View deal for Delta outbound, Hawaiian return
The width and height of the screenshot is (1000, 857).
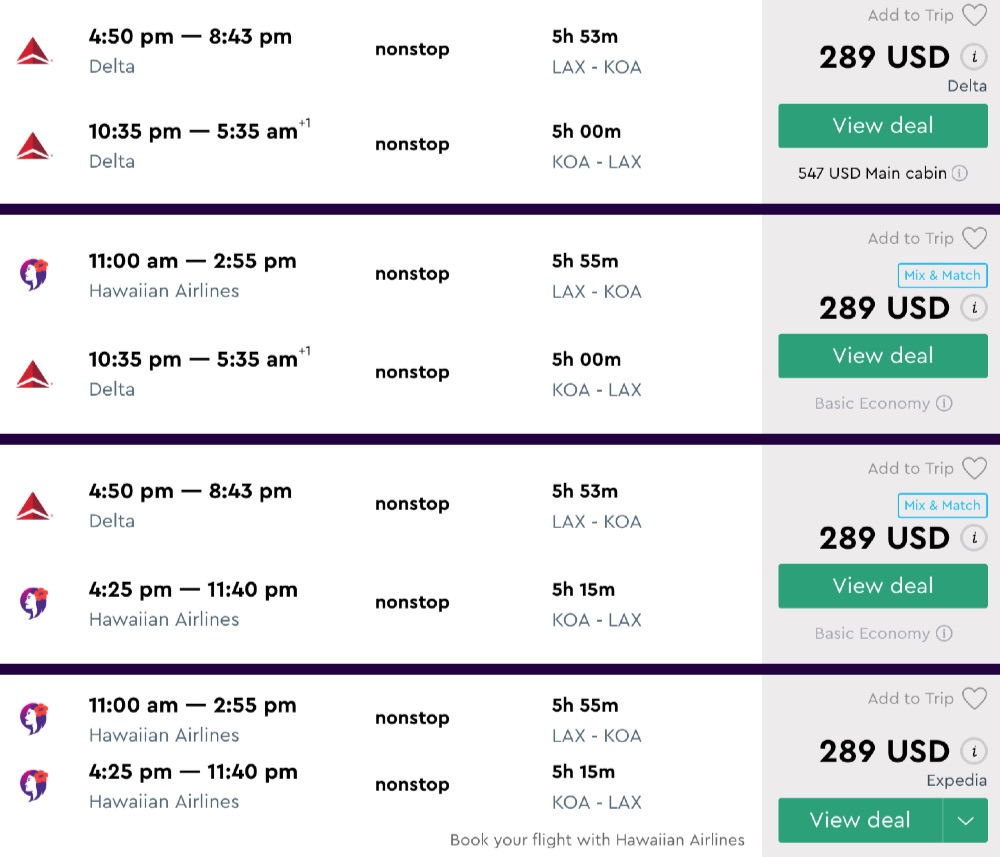(x=882, y=586)
